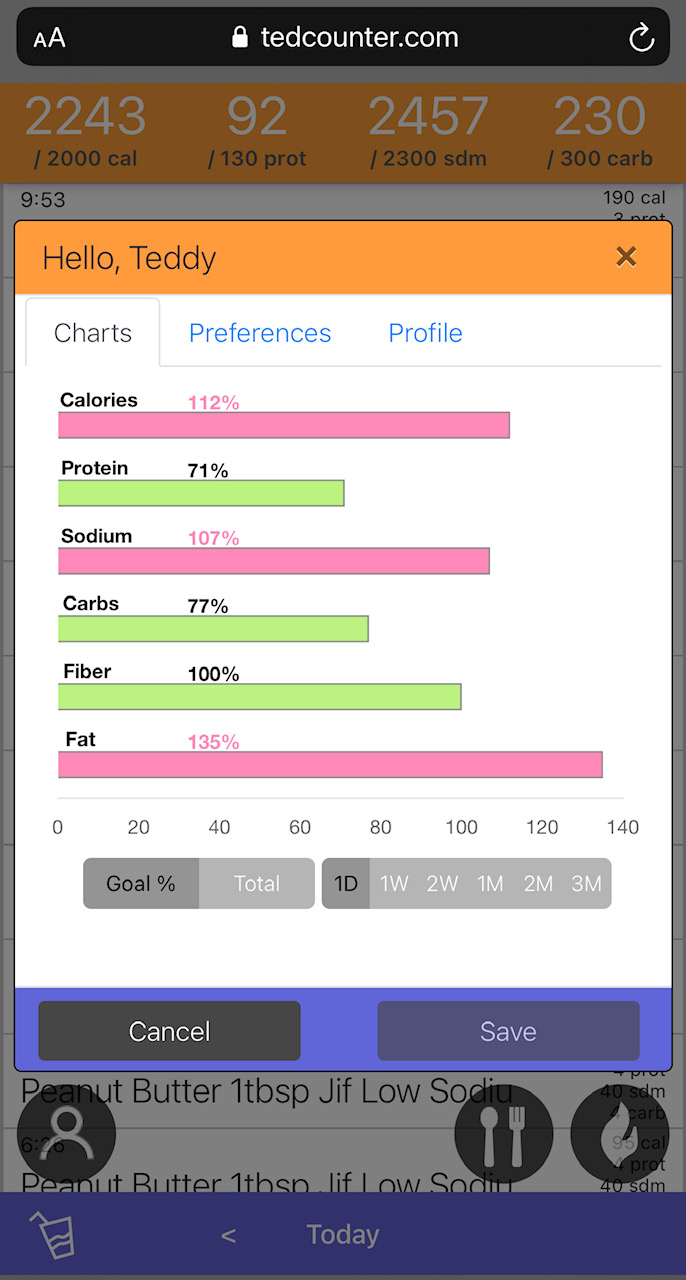Screen dimensions: 686x1280
Task: Open the Profile tab
Action: click(425, 333)
